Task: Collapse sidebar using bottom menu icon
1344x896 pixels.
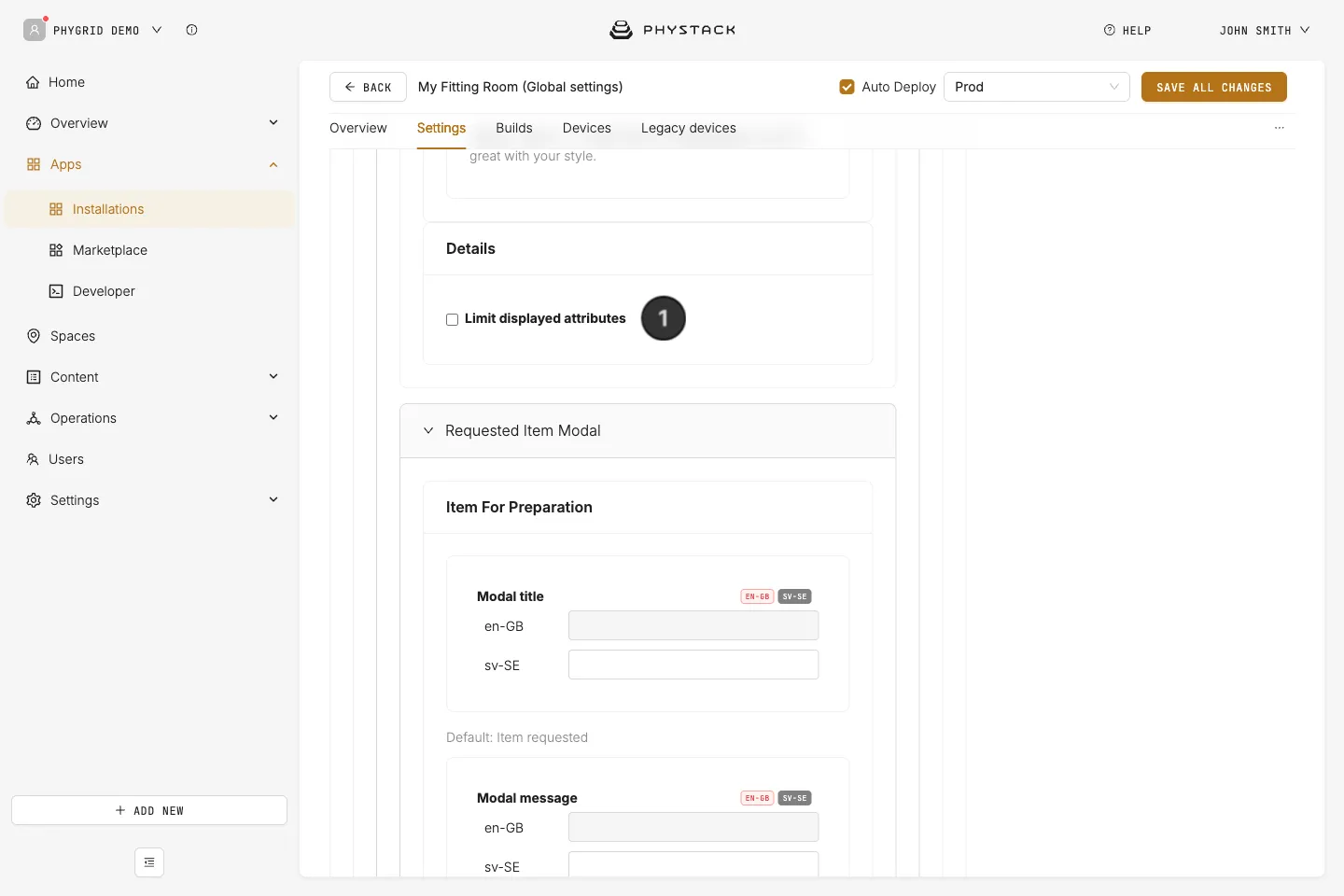Action: click(149, 862)
